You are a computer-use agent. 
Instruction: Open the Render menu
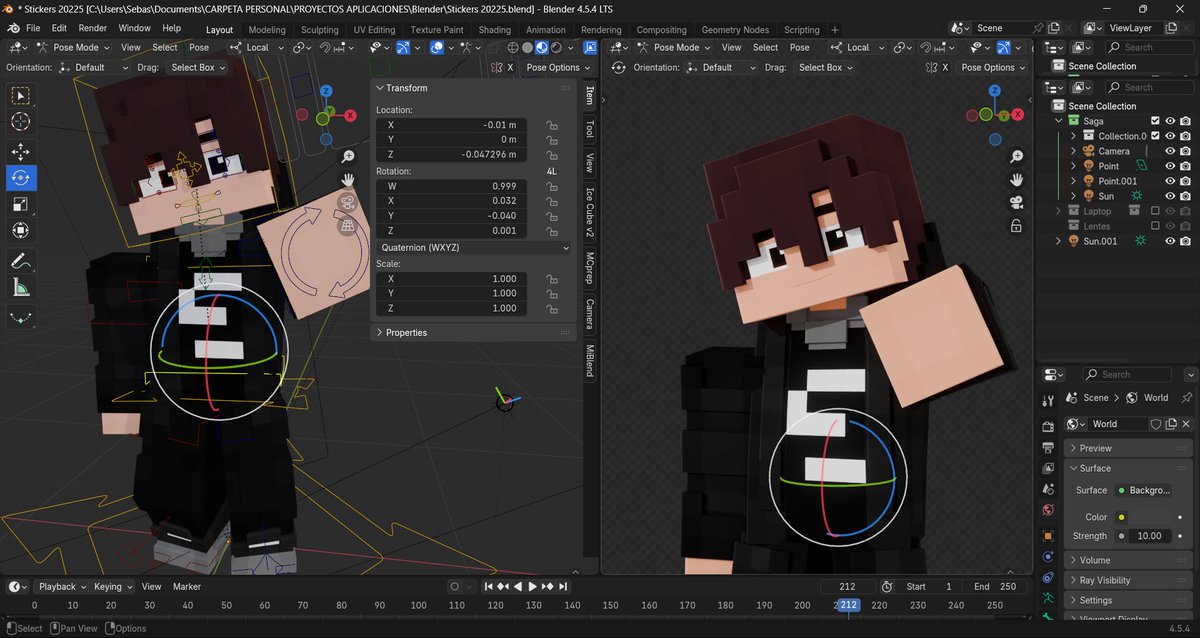pos(92,28)
